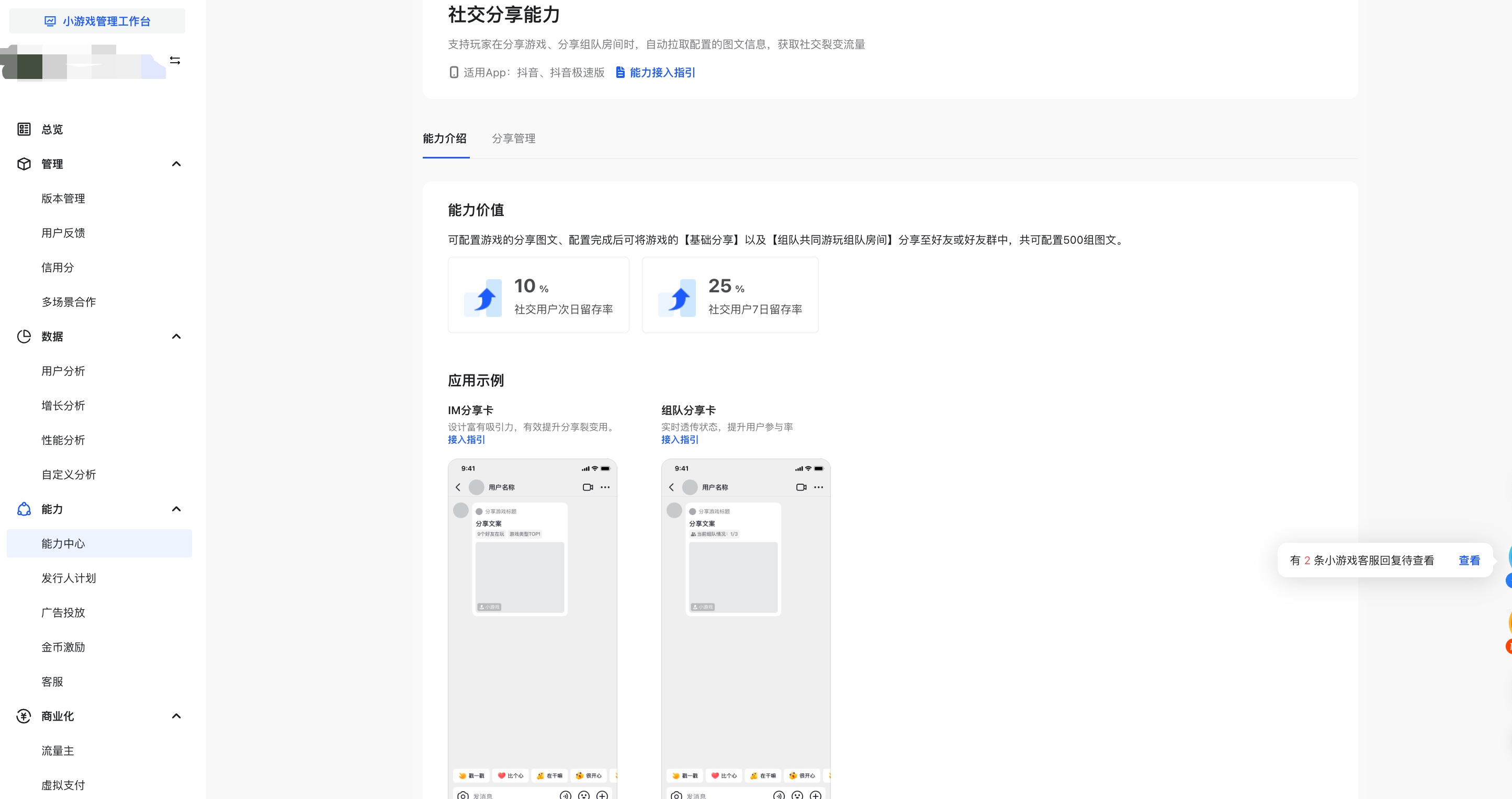Collapse the 管理 menu section
1512x799 pixels.
[x=176, y=164]
